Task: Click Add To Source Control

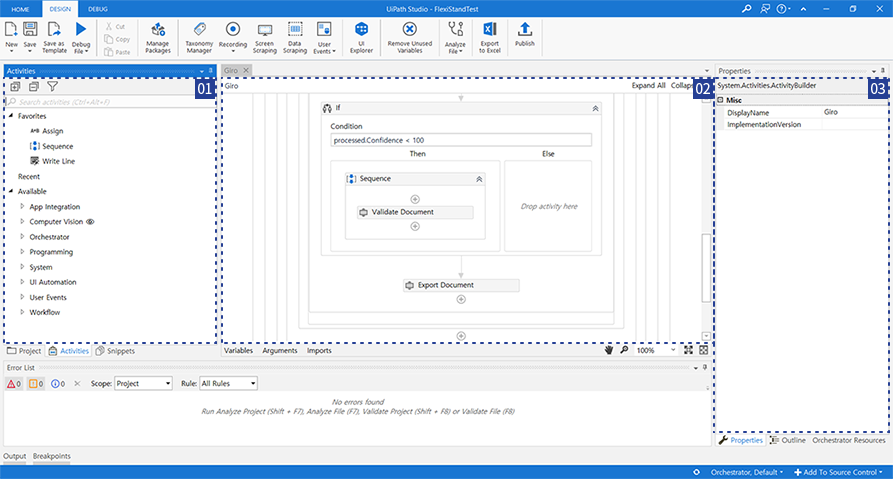Action: [x=838, y=472]
